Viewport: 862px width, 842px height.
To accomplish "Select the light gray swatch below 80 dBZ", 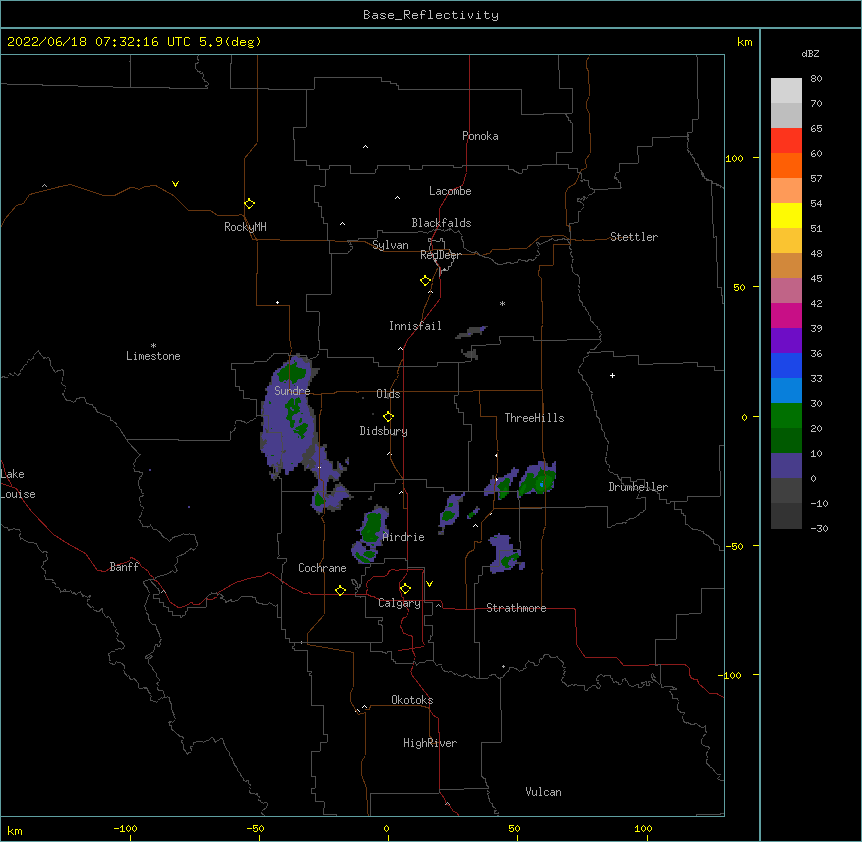I will [786, 91].
